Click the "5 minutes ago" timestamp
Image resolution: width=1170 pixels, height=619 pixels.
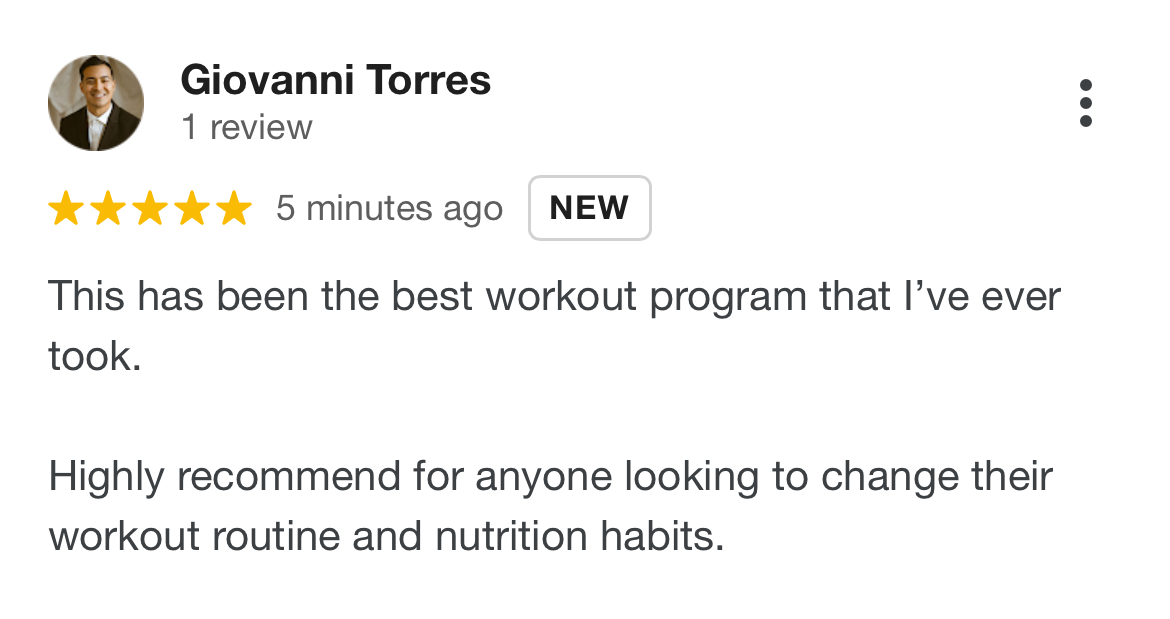(390, 209)
